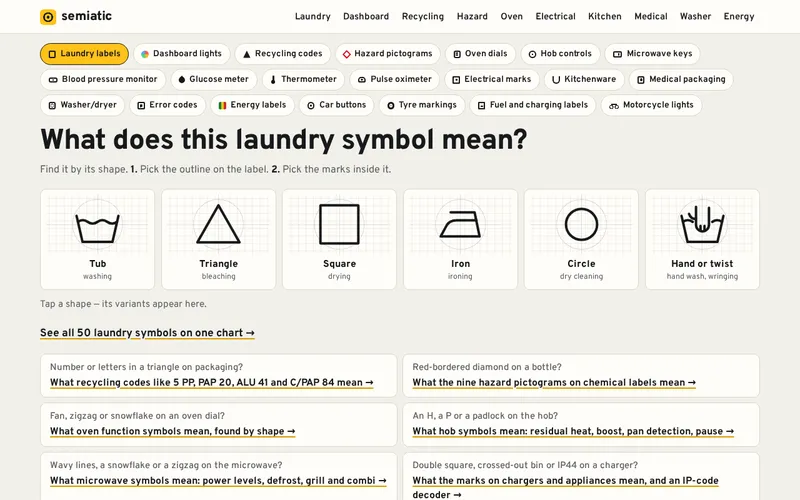Open Oven in the top navigation
Image resolution: width=800 pixels, height=500 pixels.
(511, 16)
